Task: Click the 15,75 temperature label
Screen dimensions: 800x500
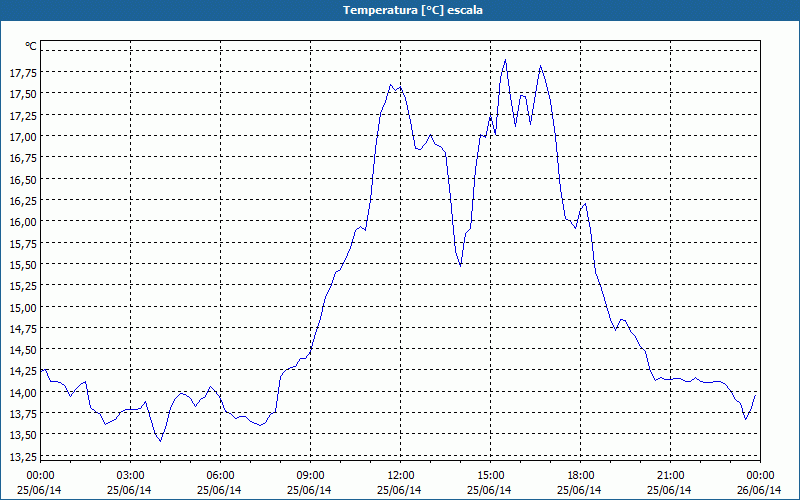Action: (23, 243)
